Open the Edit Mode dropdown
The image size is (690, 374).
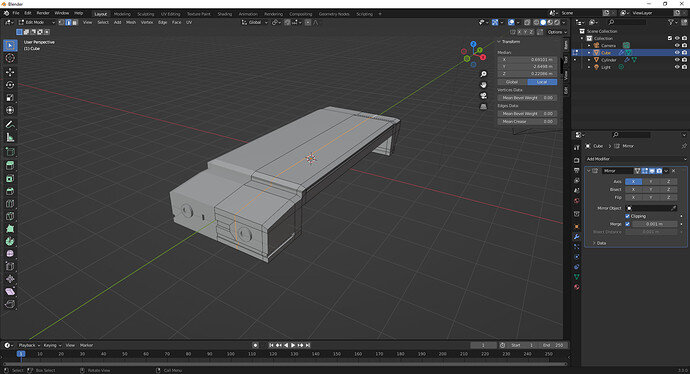(x=37, y=22)
